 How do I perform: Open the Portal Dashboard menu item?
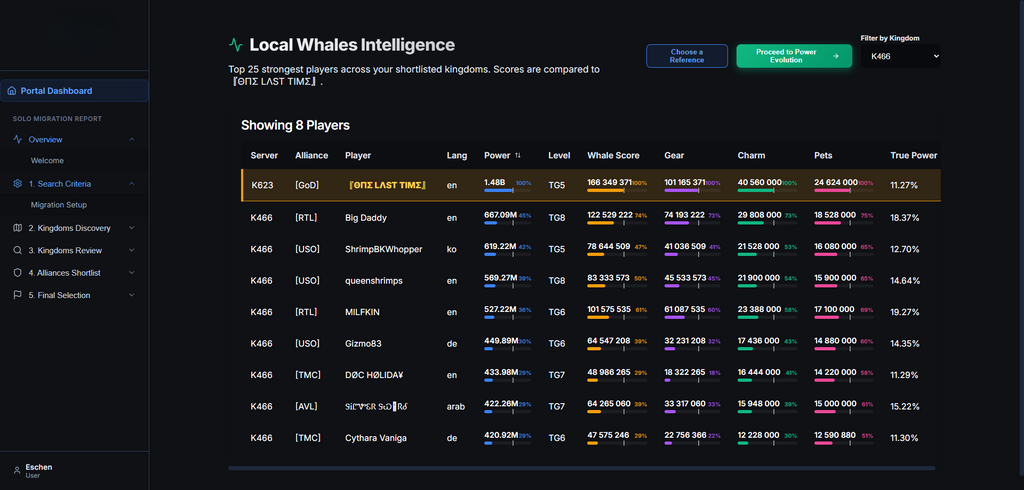pyautogui.click(x=74, y=91)
